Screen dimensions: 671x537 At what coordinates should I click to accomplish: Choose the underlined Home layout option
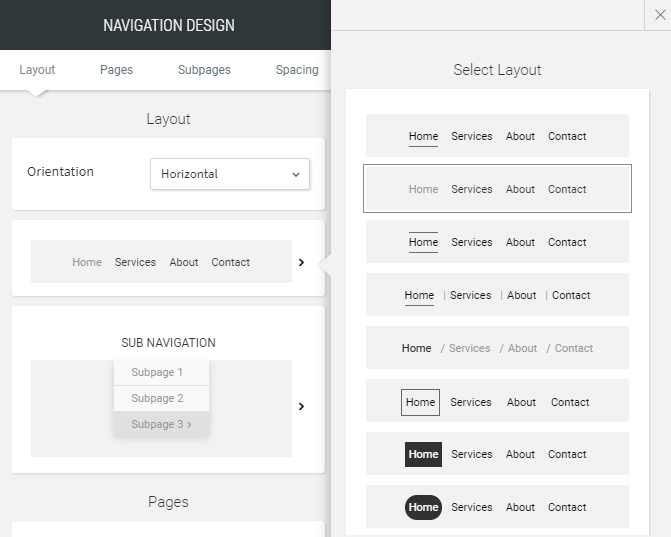(x=497, y=136)
